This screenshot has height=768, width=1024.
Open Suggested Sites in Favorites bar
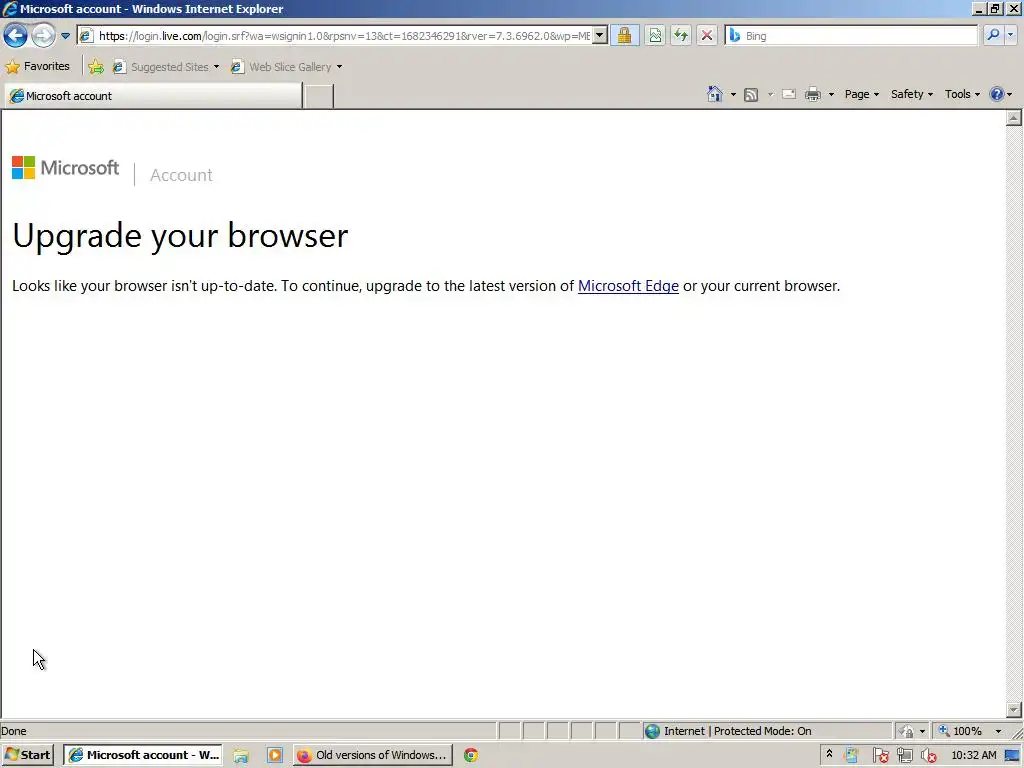166,67
